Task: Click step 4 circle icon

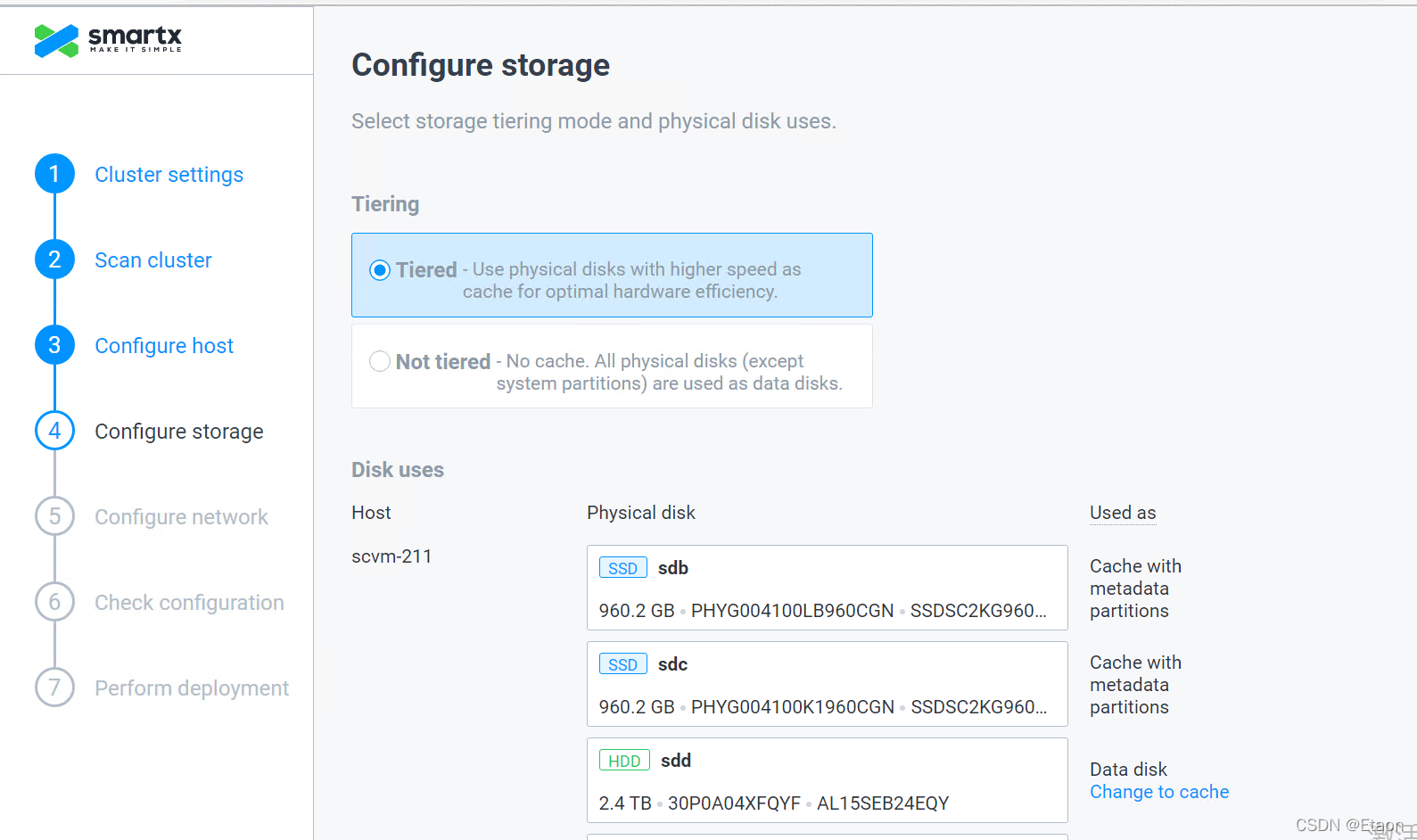Action: pos(54,431)
